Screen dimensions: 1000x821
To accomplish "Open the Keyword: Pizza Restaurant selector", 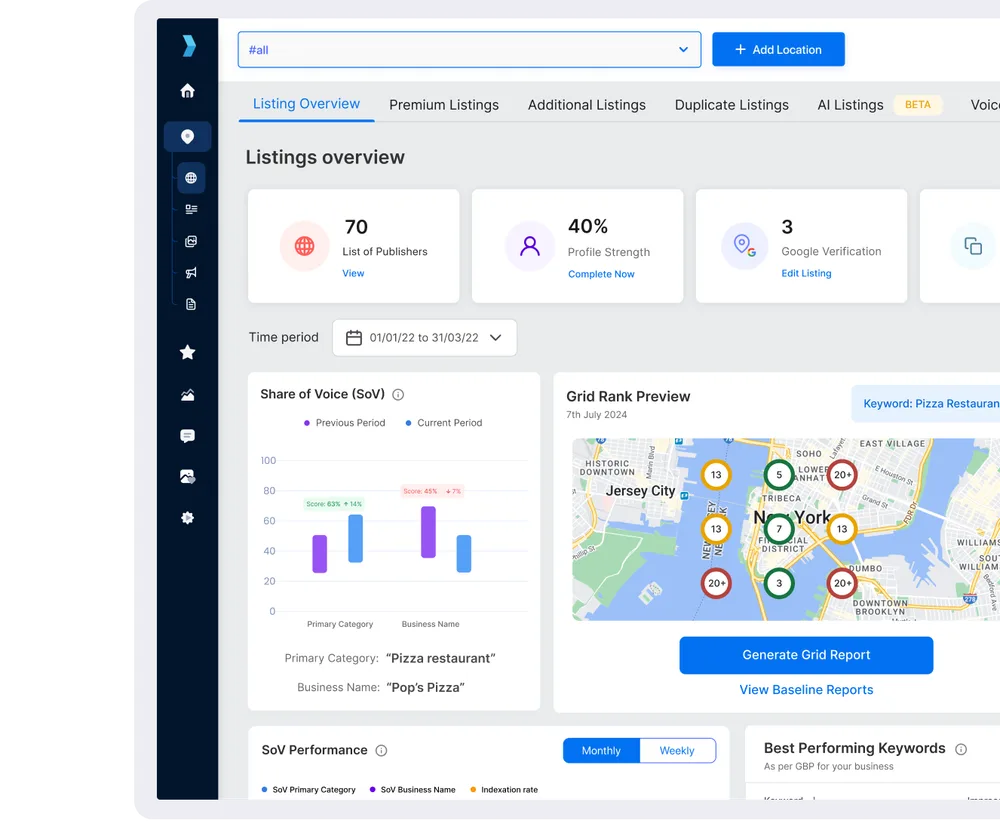I will pos(926,404).
